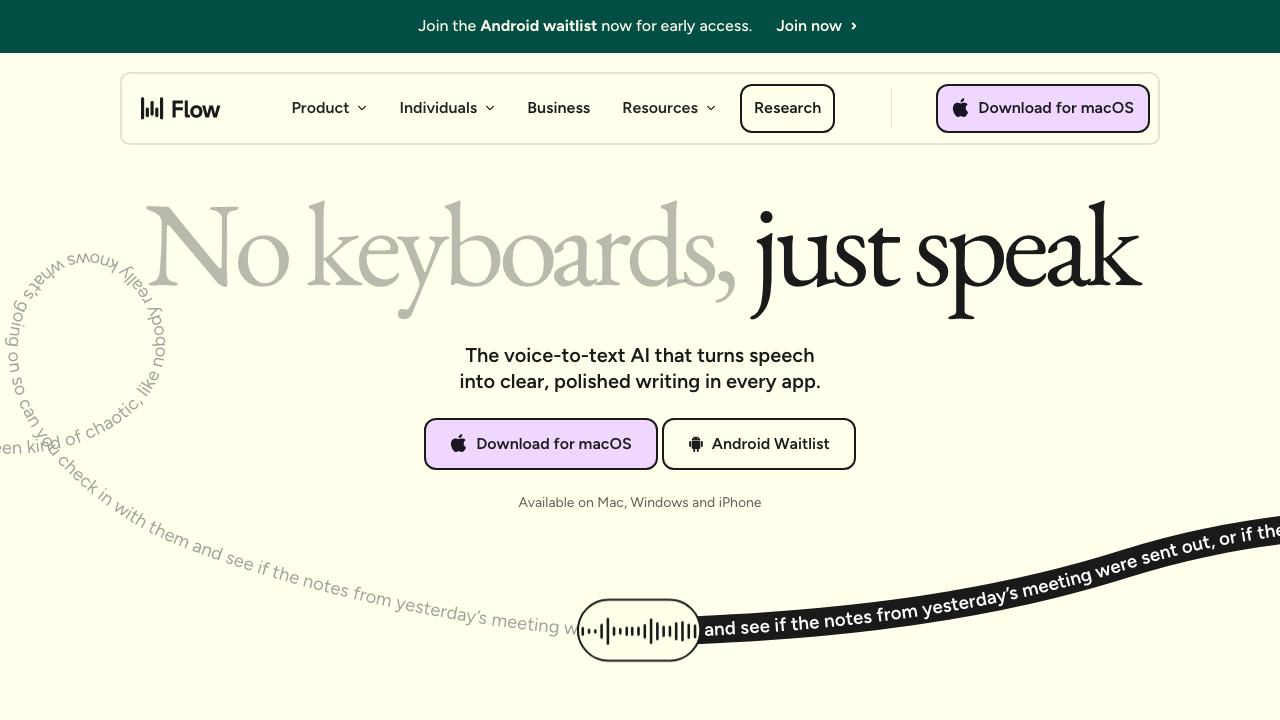Expand the Individuals dropdown chevron

(x=490, y=108)
